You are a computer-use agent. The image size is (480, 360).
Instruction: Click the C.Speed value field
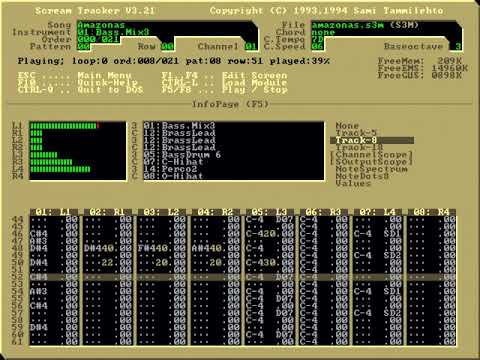(318, 47)
